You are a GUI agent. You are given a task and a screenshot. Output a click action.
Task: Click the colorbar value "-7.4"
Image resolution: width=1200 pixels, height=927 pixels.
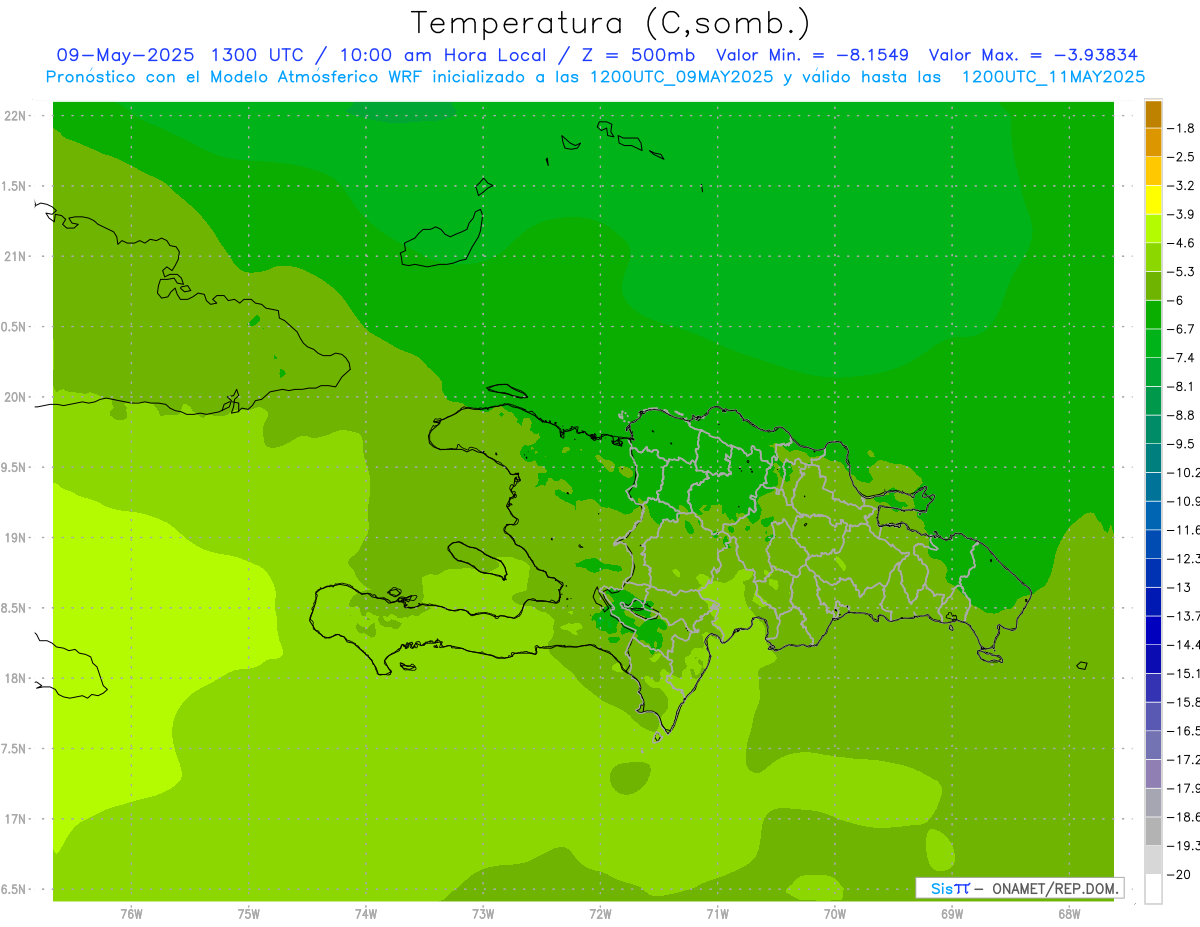click(x=1182, y=358)
